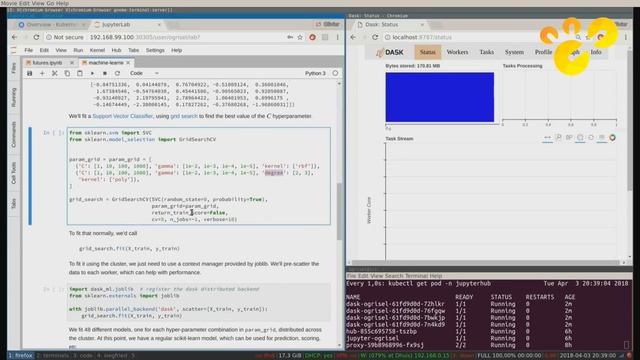Show the Commands sidebar panel
The width and height of the screenshot is (640, 360).
pos(13,134)
